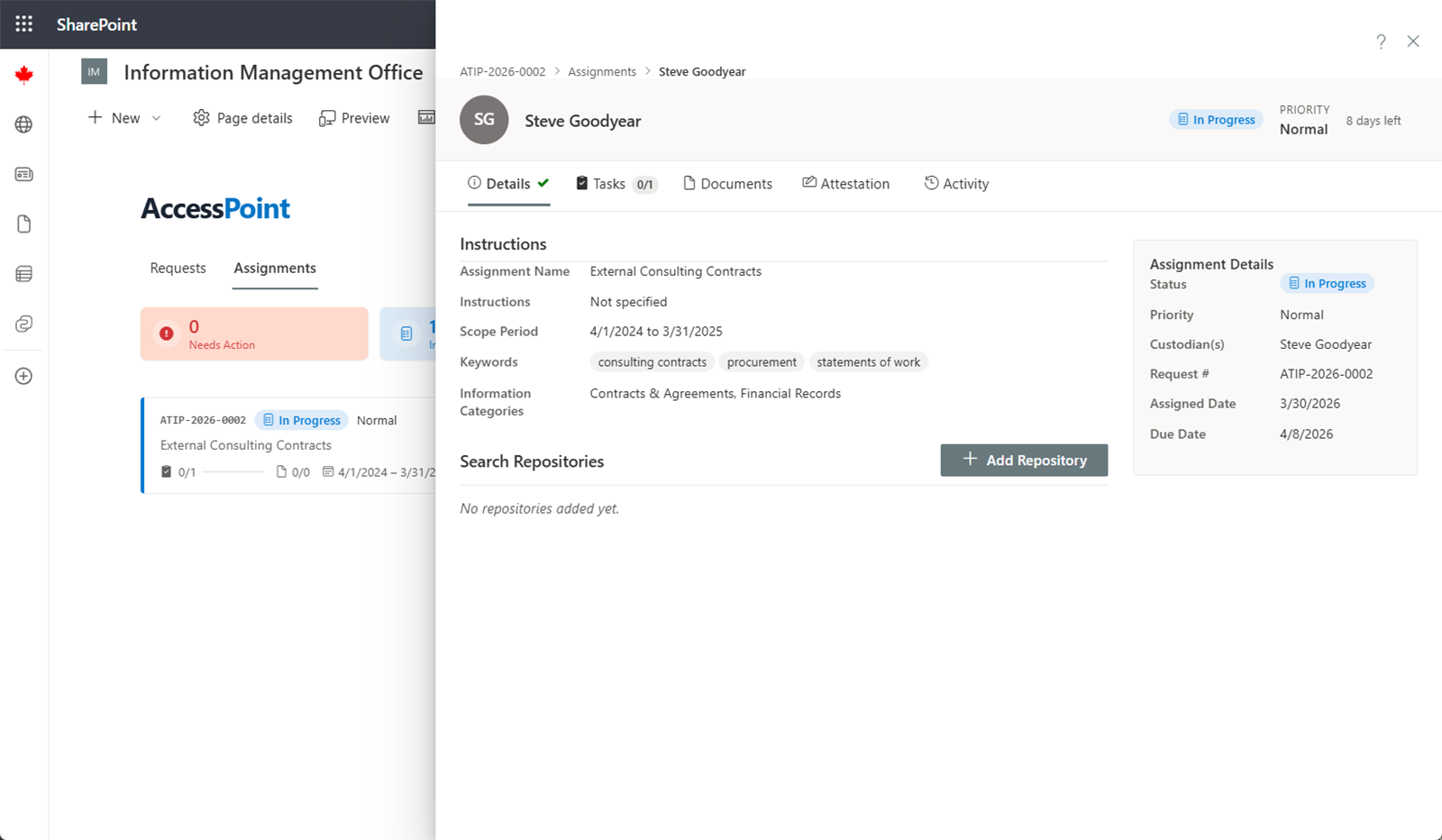Click the create plus circle icon in sidebar

coord(24,376)
